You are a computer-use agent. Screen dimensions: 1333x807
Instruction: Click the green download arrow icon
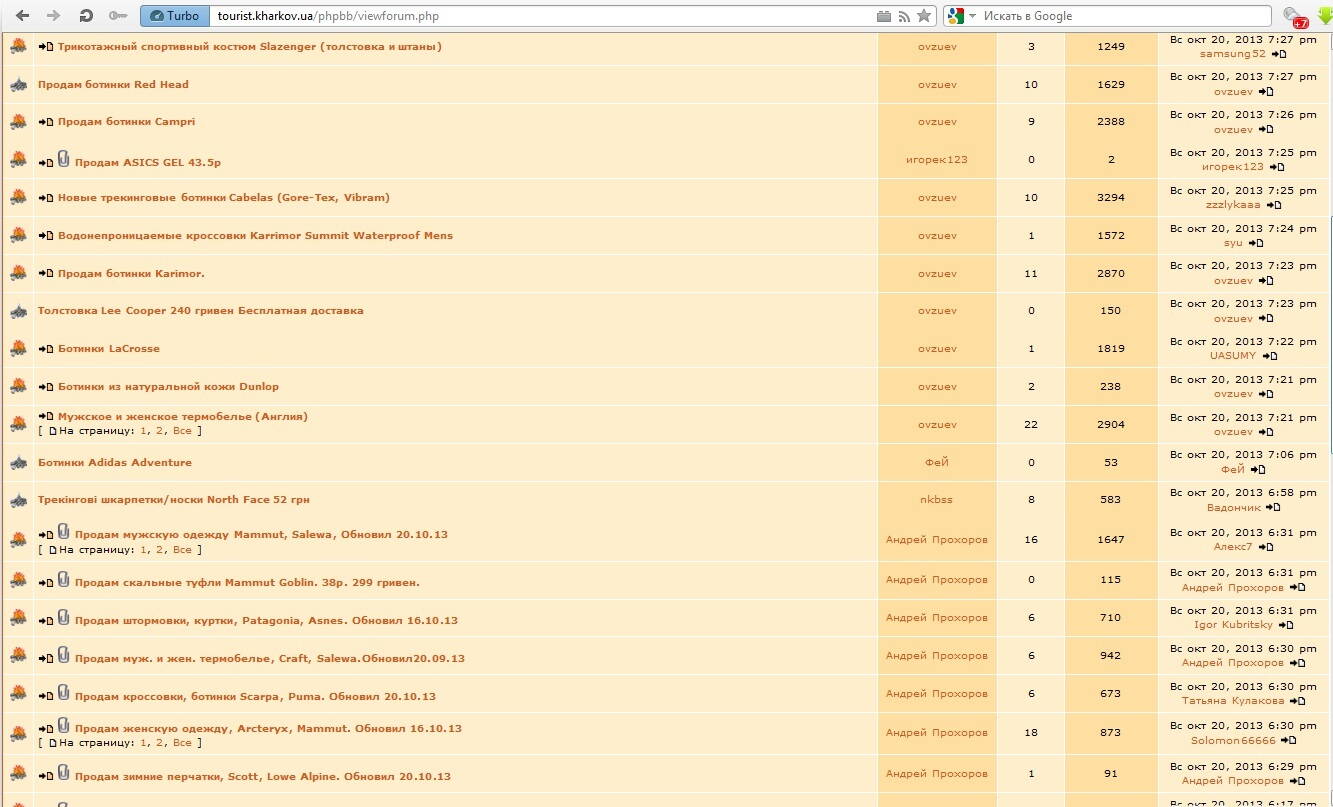pyautogui.click(x=1325, y=16)
